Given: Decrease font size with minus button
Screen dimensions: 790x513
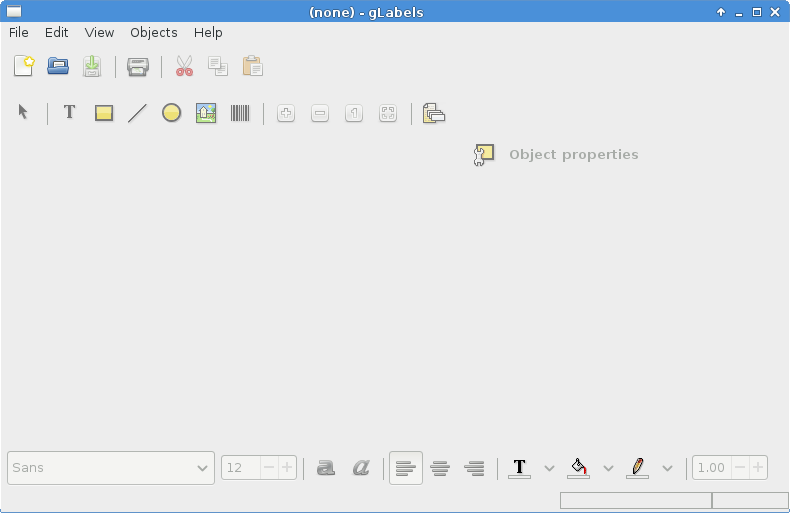Looking at the screenshot, I should pyautogui.click(x=269, y=468).
